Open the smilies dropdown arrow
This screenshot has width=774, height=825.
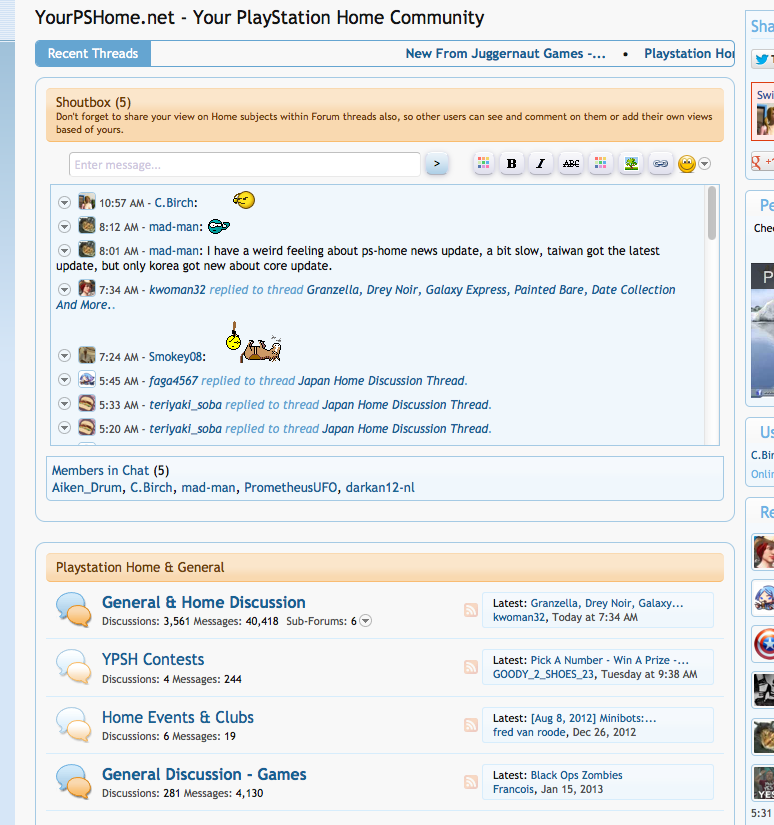705,164
